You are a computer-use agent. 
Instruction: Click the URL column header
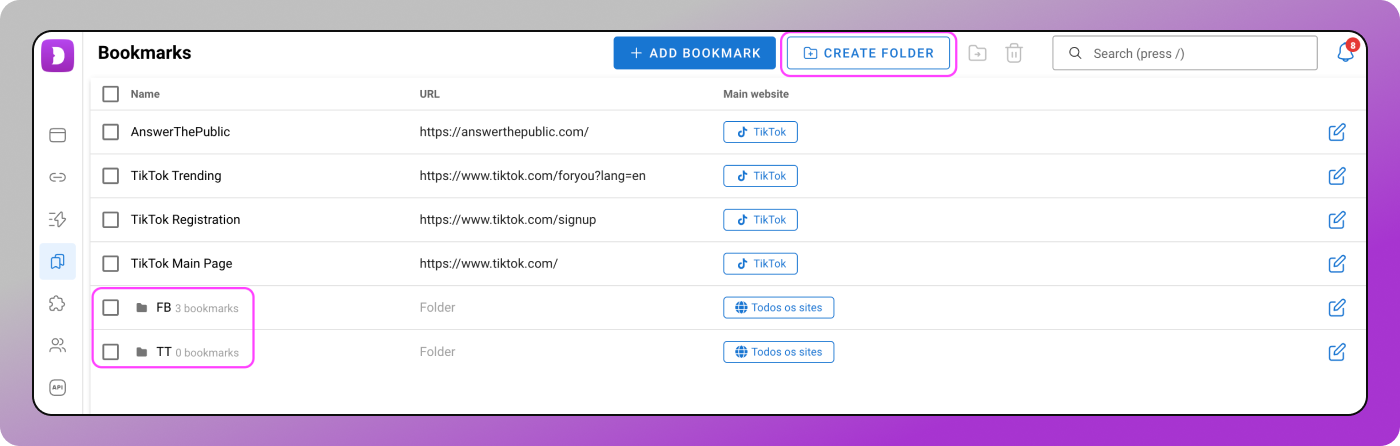(430, 94)
